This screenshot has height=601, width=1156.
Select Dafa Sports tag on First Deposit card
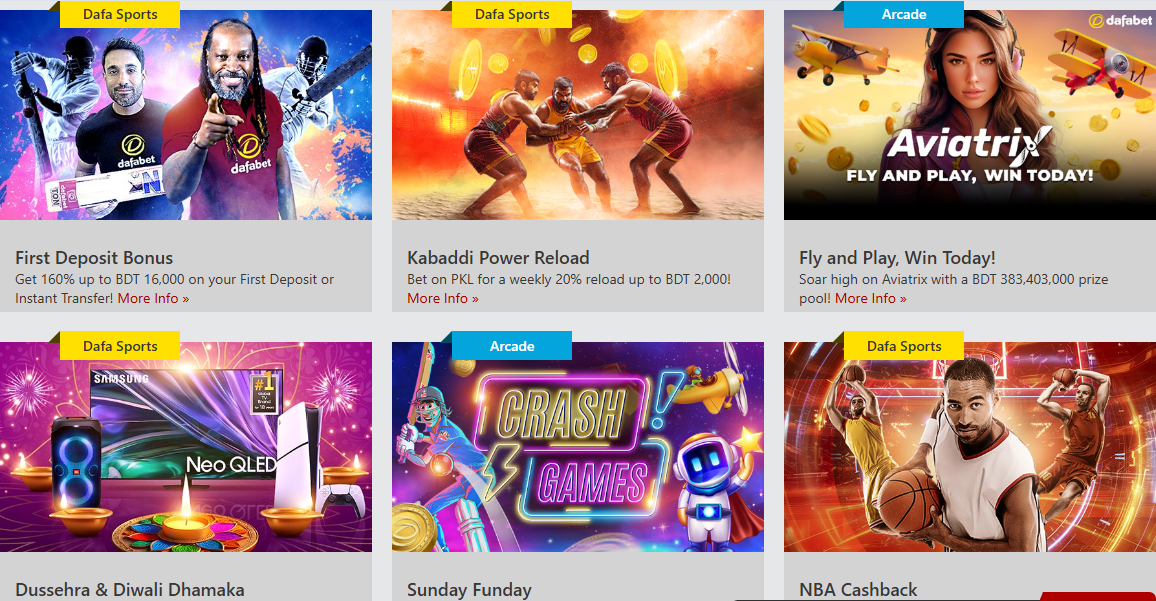pos(120,15)
